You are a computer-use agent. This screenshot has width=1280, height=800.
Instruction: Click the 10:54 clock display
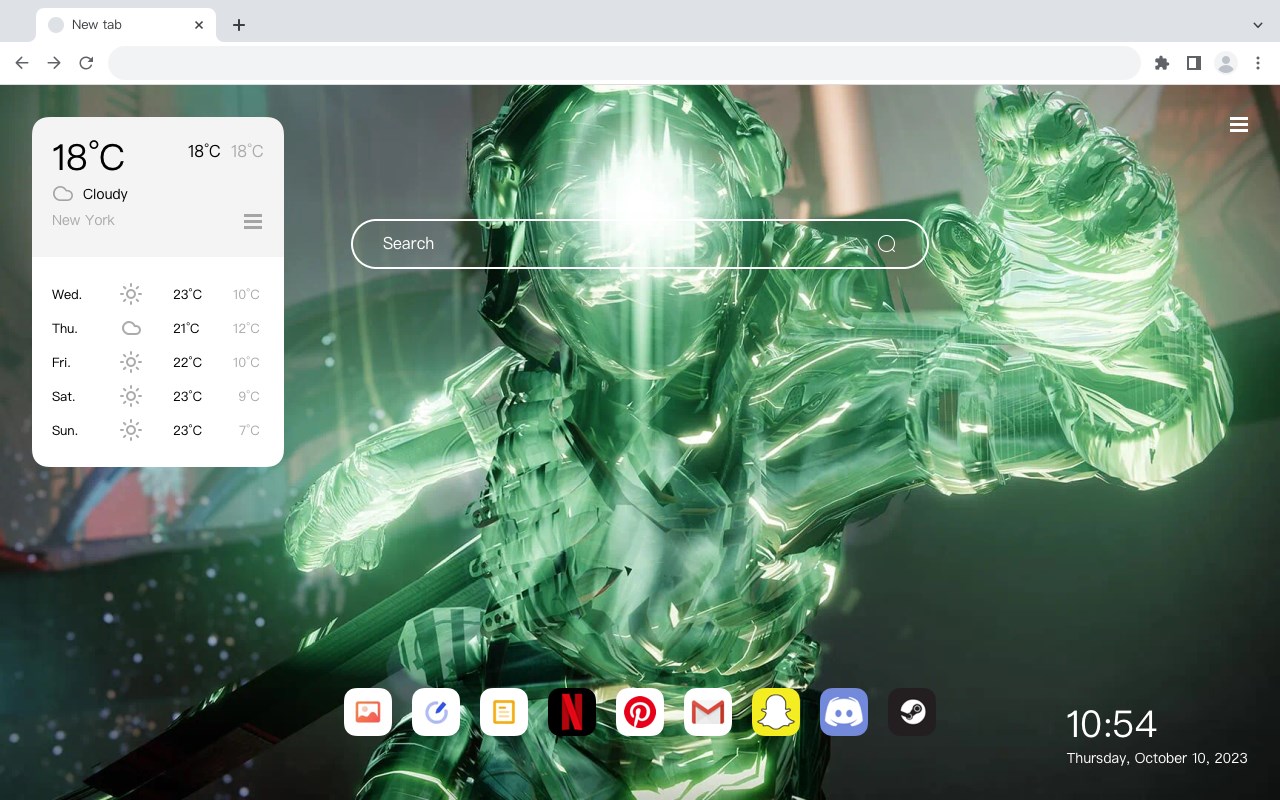pos(1111,724)
